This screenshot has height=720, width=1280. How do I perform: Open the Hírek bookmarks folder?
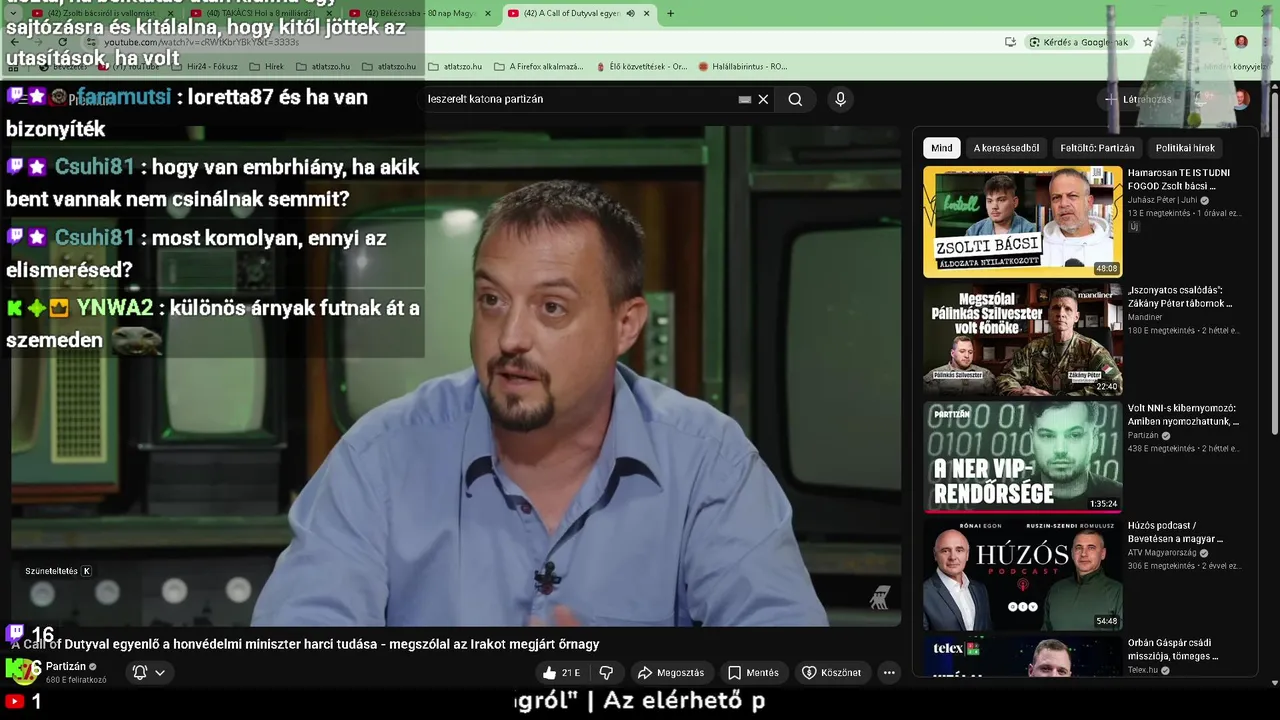pyautogui.click(x=267, y=66)
